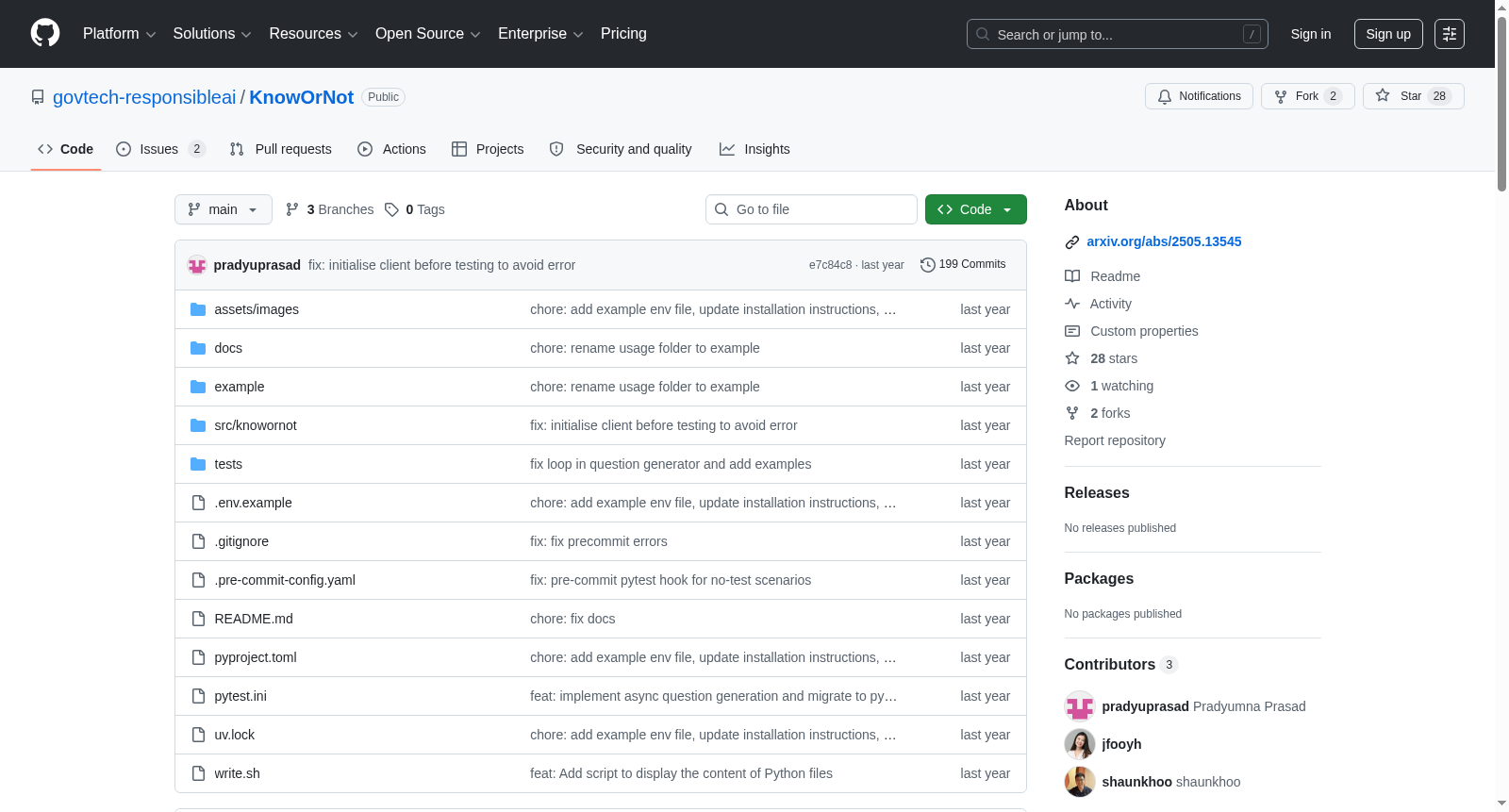The image size is (1509, 812).
Task: Star the repository with Star button
Action: click(1413, 96)
